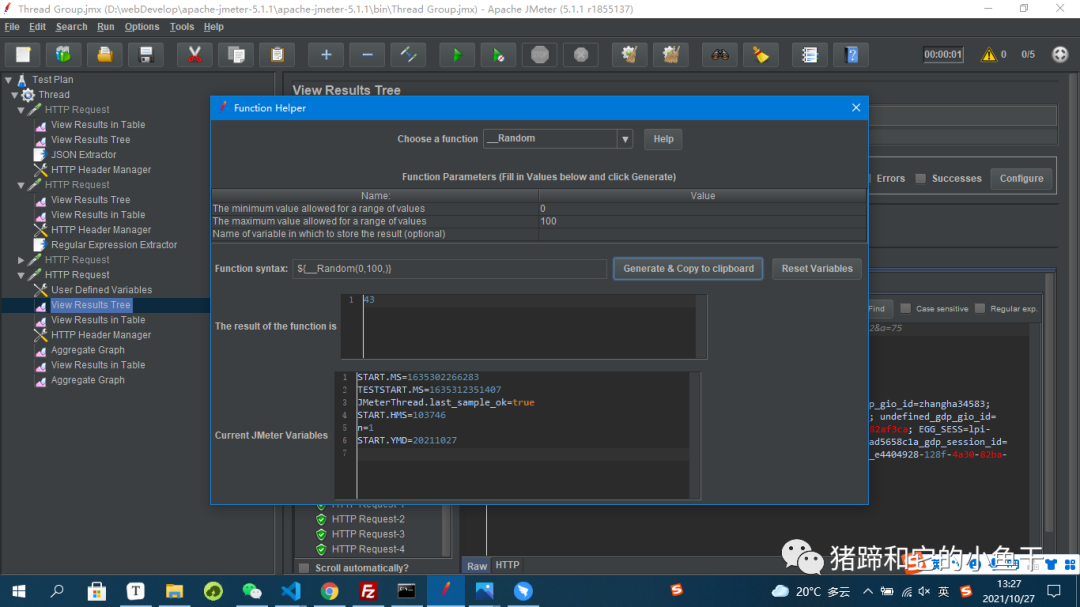Viewport: 1080px width, 607px height.
Task: Click the Shutdown test icon
Action: click(581, 54)
